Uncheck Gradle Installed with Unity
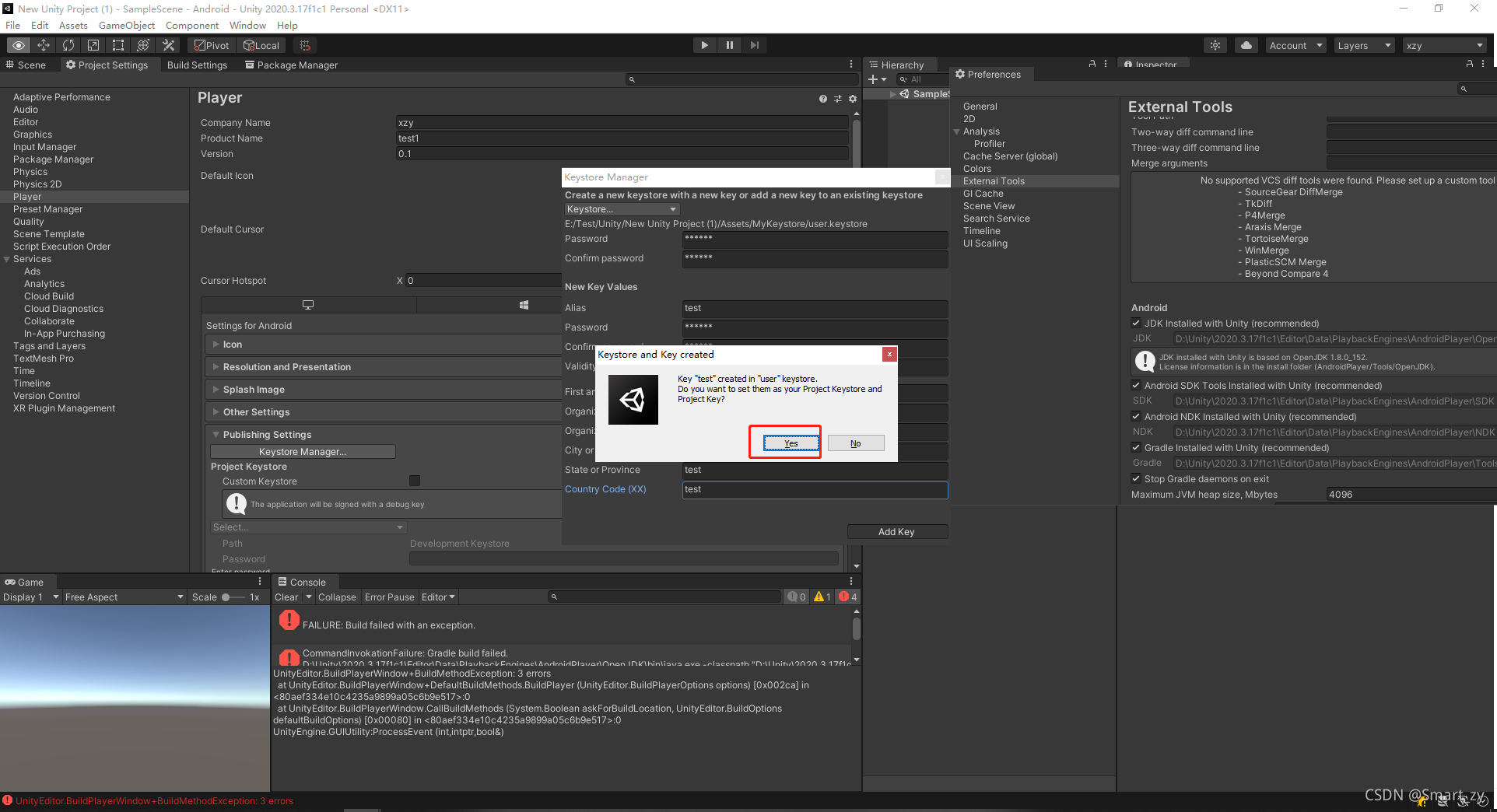The image size is (1497, 812). 1136,447
